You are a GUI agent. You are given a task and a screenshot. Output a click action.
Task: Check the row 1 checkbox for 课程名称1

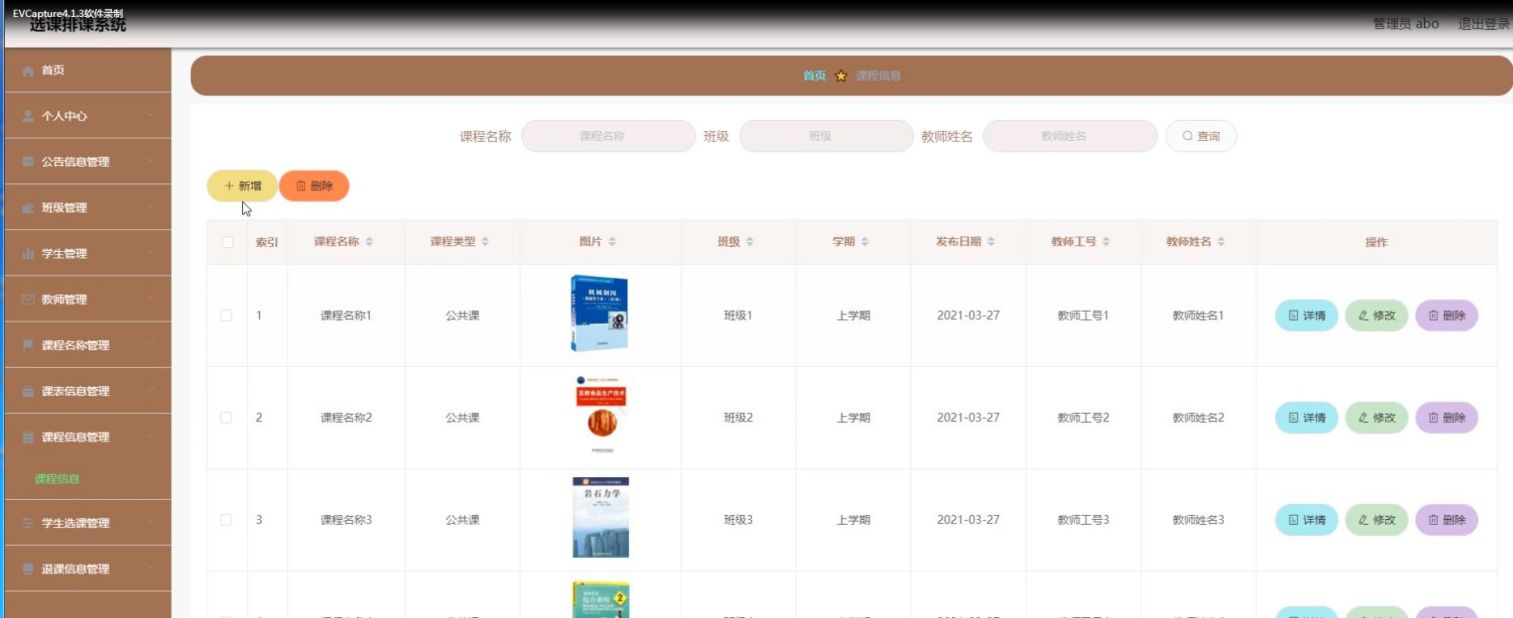click(226, 316)
